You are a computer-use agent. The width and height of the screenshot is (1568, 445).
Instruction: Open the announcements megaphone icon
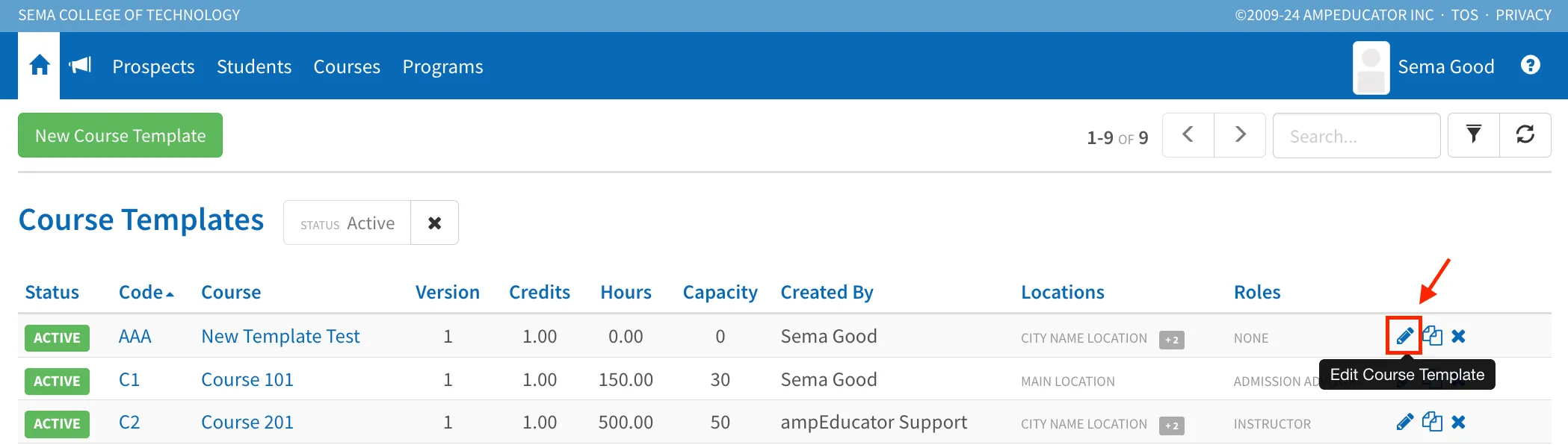coord(80,66)
